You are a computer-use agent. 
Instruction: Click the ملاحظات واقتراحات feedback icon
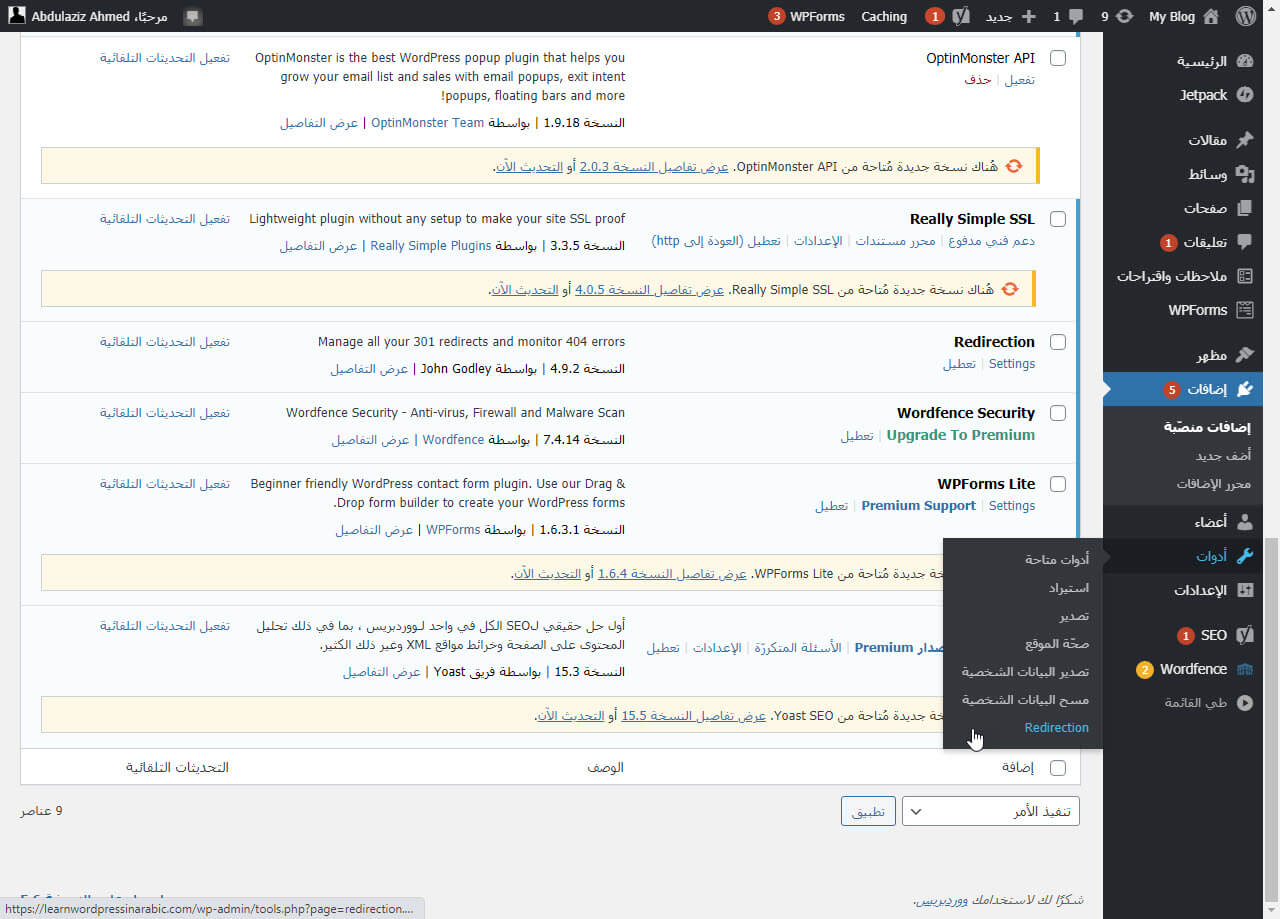tap(1245, 276)
